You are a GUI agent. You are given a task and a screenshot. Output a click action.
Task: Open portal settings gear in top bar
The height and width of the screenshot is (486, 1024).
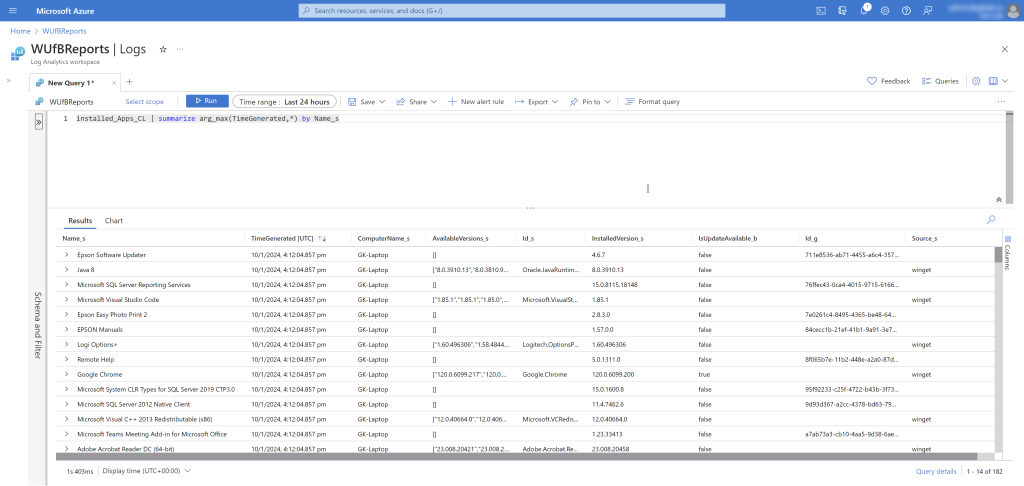coord(885,10)
